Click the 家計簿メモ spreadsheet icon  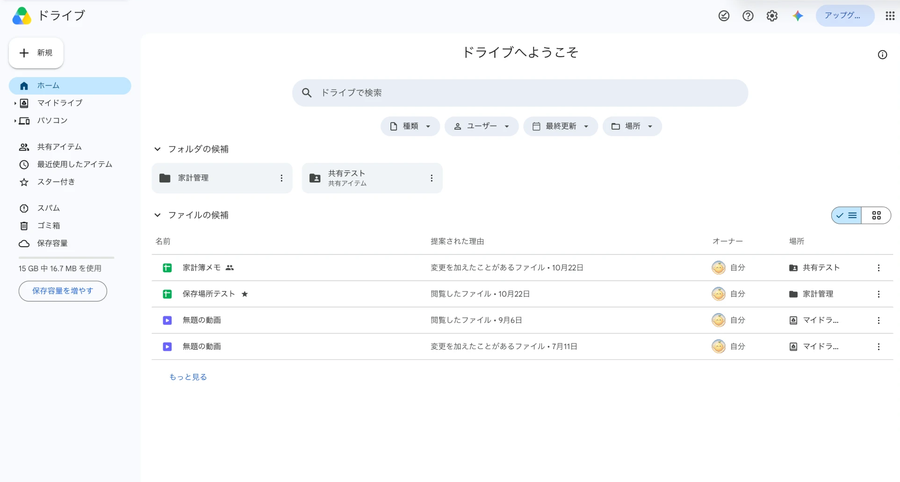point(167,267)
